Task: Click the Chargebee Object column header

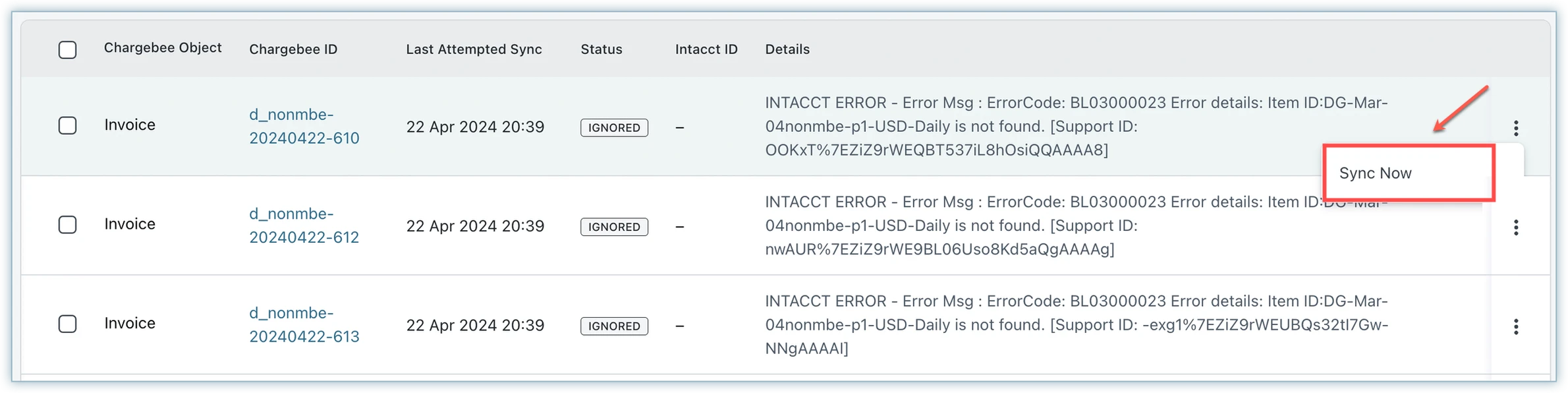Action: 163,47
